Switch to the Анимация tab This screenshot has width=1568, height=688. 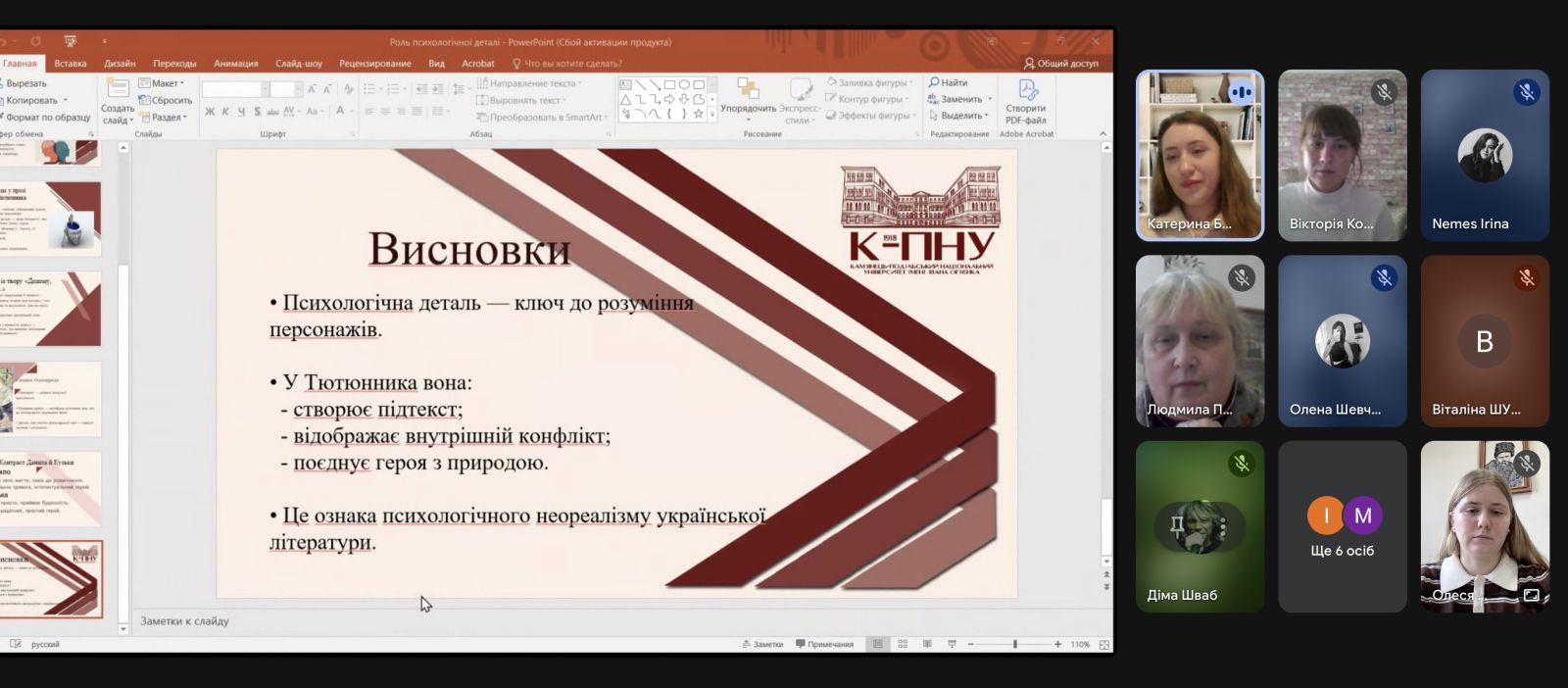click(236, 64)
